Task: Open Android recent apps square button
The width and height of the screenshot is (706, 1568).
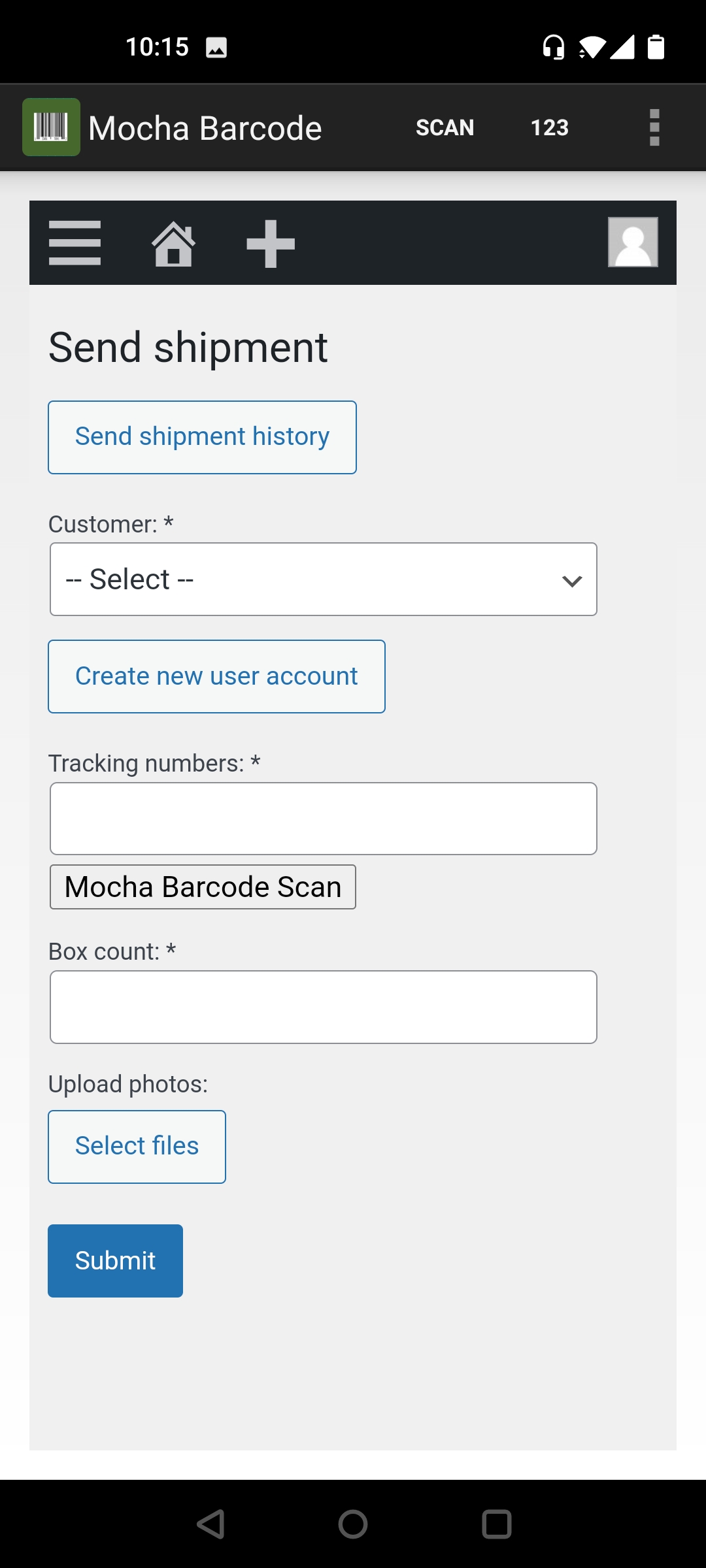Action: pos(496,1524)
